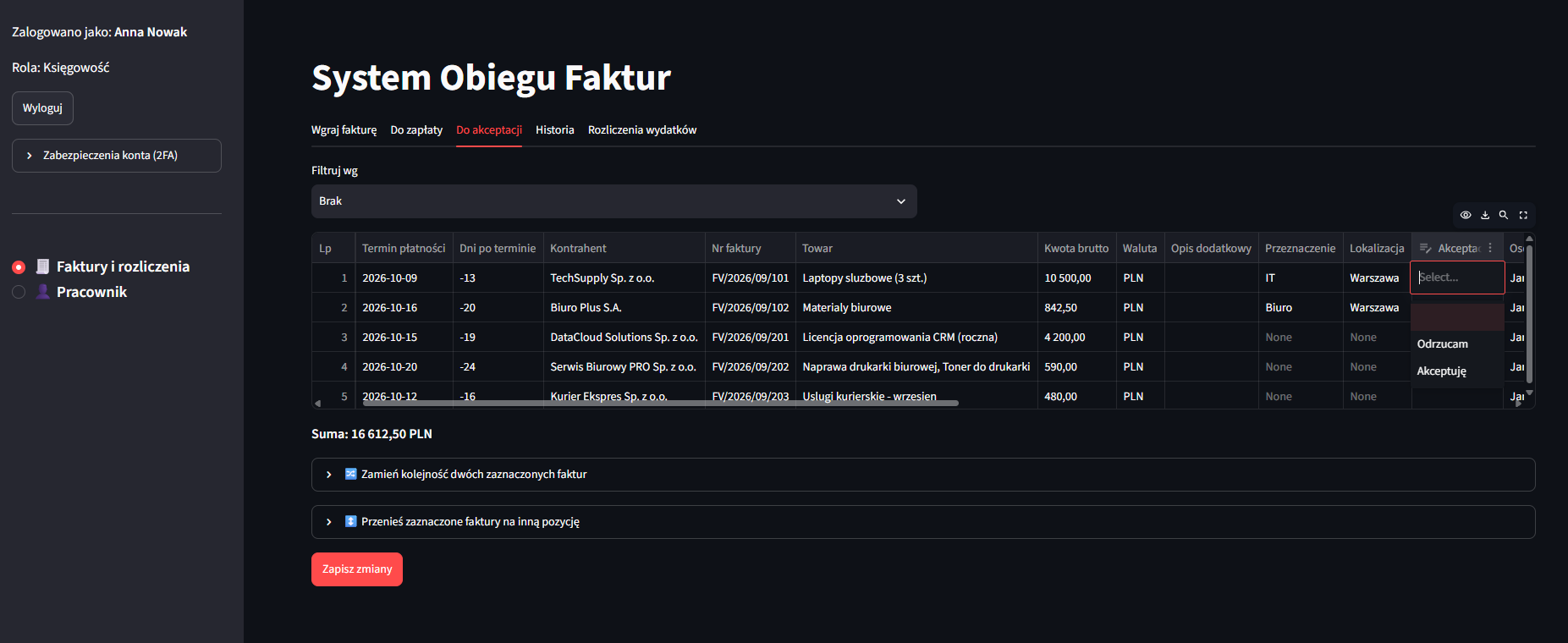This screenshot has width=1568, height=643.
Task: Choose Odrzucam from the dropdown list
Action: coord(1457,344)
